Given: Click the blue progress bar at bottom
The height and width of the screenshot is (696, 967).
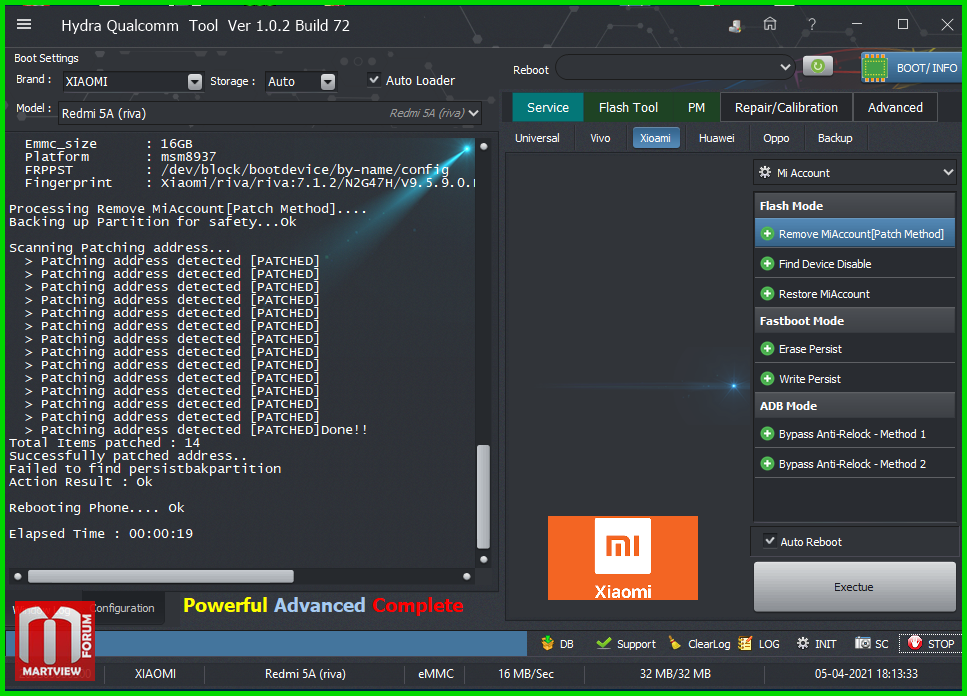Looking at the screenshot, I should point(266,644).
